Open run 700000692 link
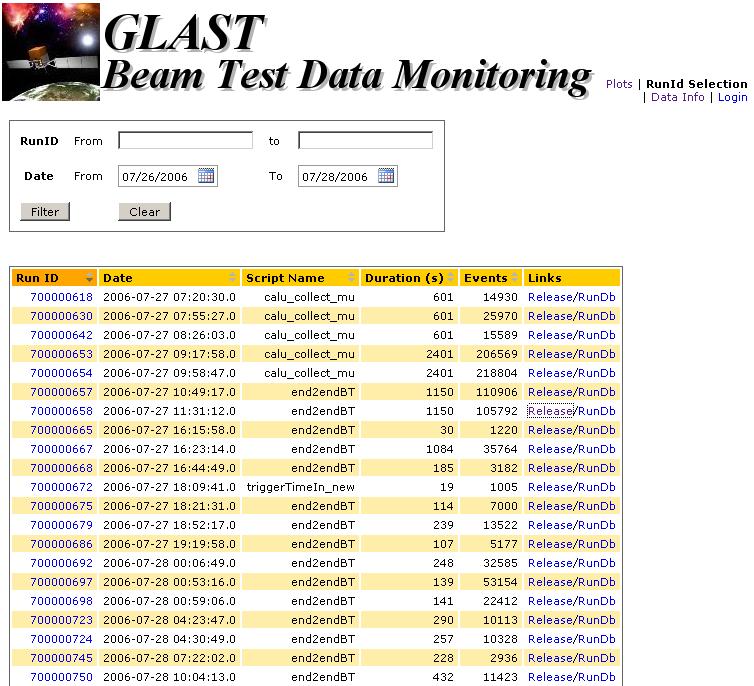This screenshot has height=686, width=754. (62, 563)
